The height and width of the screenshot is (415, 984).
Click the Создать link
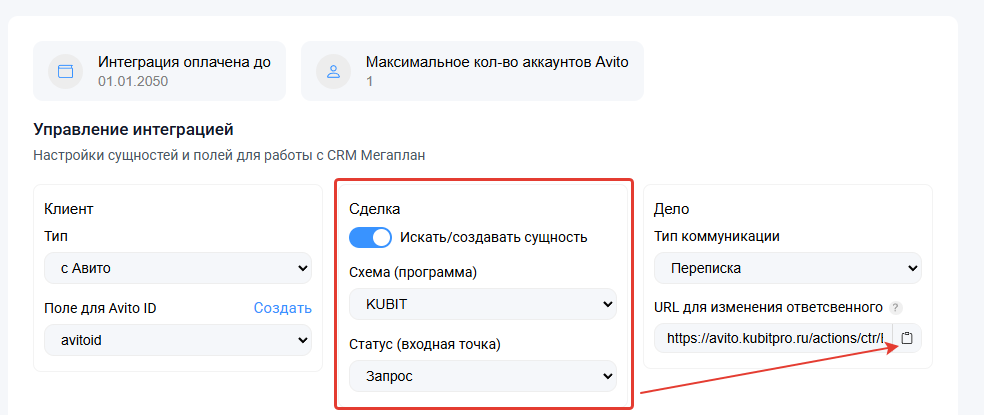(282, 308)
